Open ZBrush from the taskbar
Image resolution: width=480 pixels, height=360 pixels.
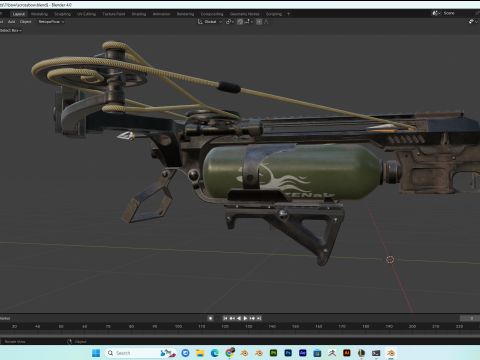(332, 353)
